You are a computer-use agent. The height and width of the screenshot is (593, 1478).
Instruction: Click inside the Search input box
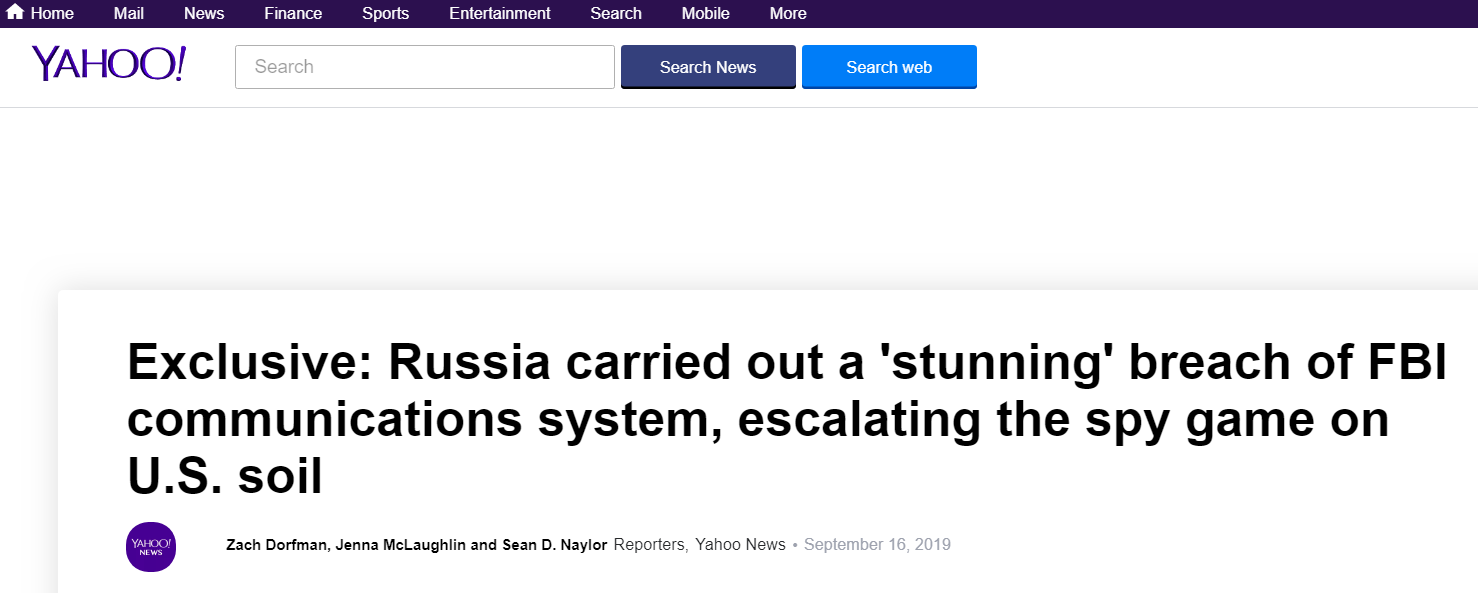424,66
